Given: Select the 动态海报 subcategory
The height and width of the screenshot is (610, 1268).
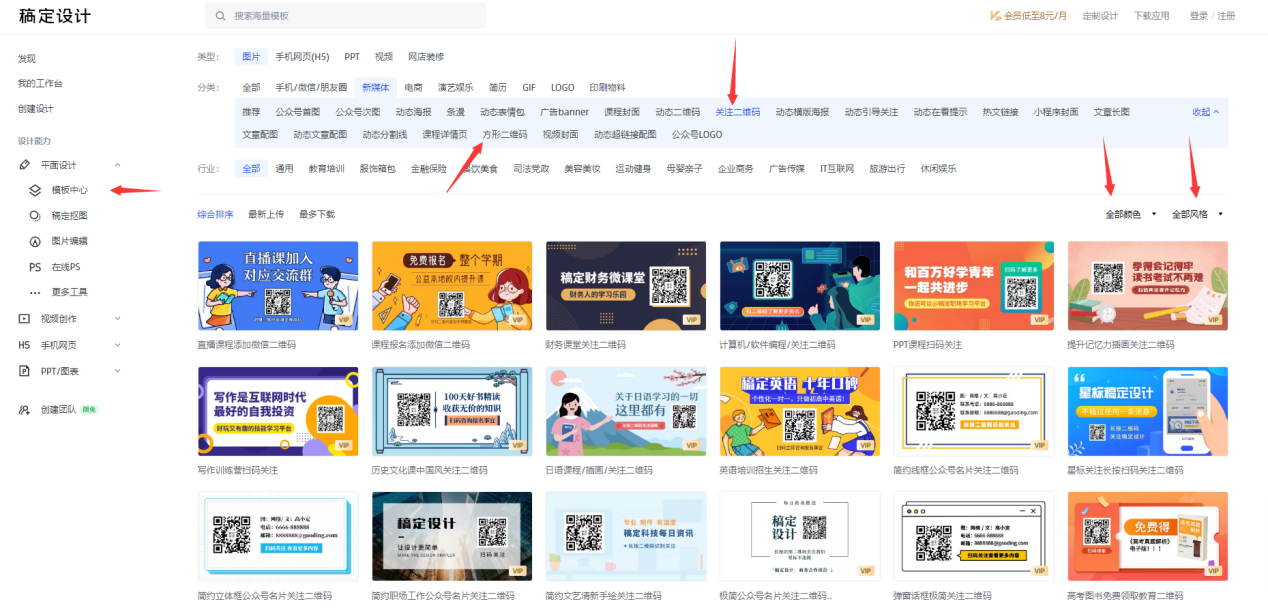Looking at the screenshot, I should pos(413,112).
